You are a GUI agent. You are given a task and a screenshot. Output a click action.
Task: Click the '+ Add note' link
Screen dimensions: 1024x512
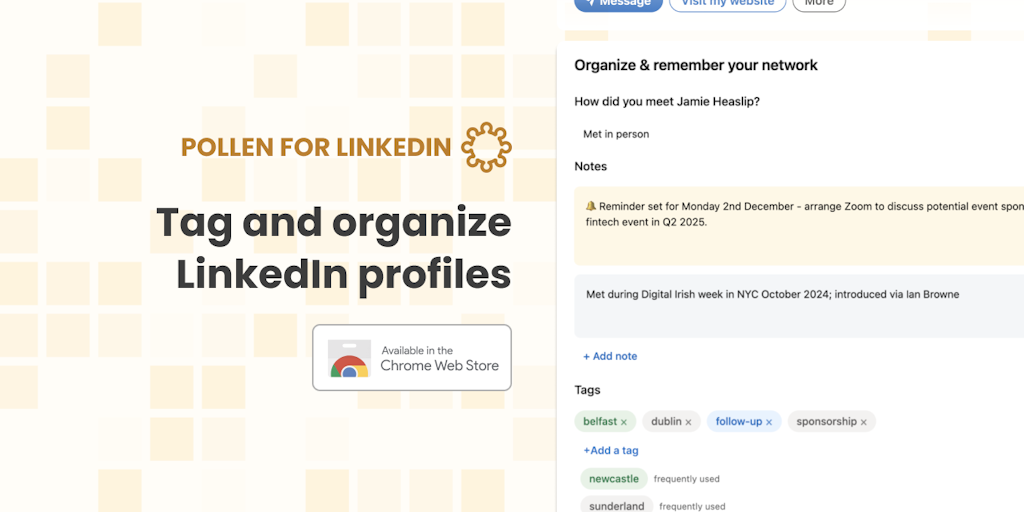tap(610, 356)
